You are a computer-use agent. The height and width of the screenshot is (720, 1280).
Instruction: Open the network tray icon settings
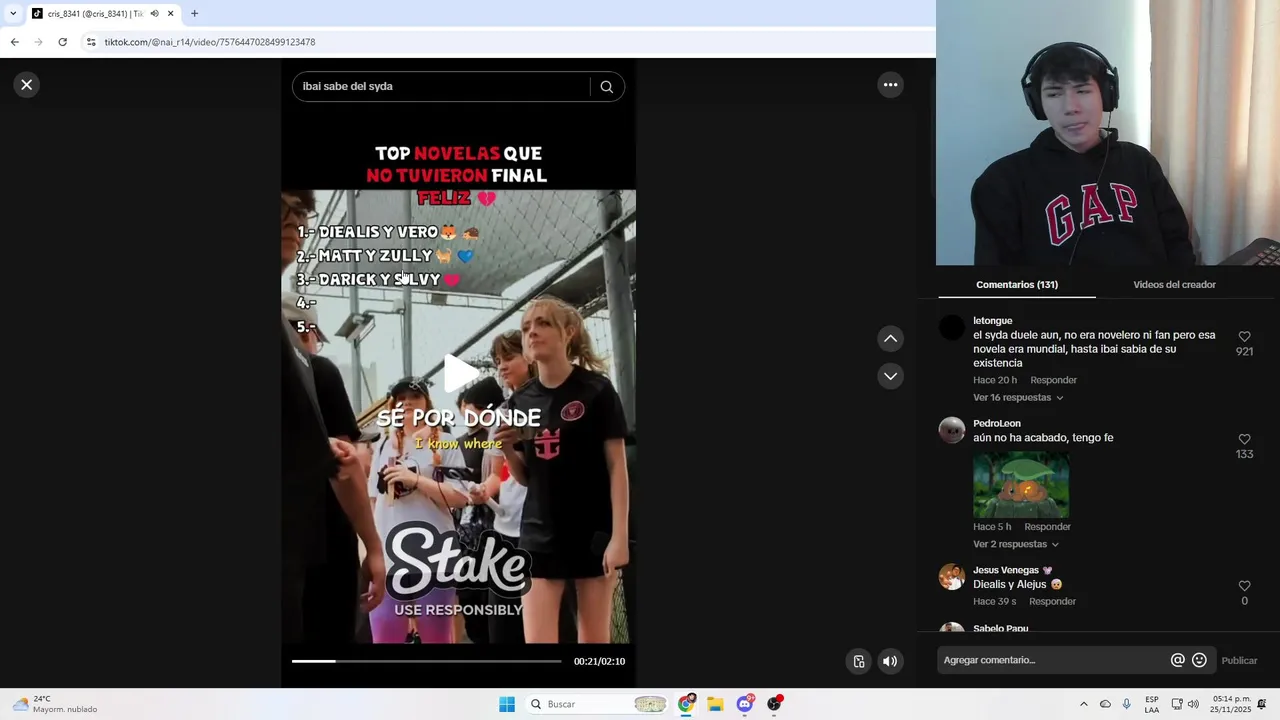click(1177, 704)
